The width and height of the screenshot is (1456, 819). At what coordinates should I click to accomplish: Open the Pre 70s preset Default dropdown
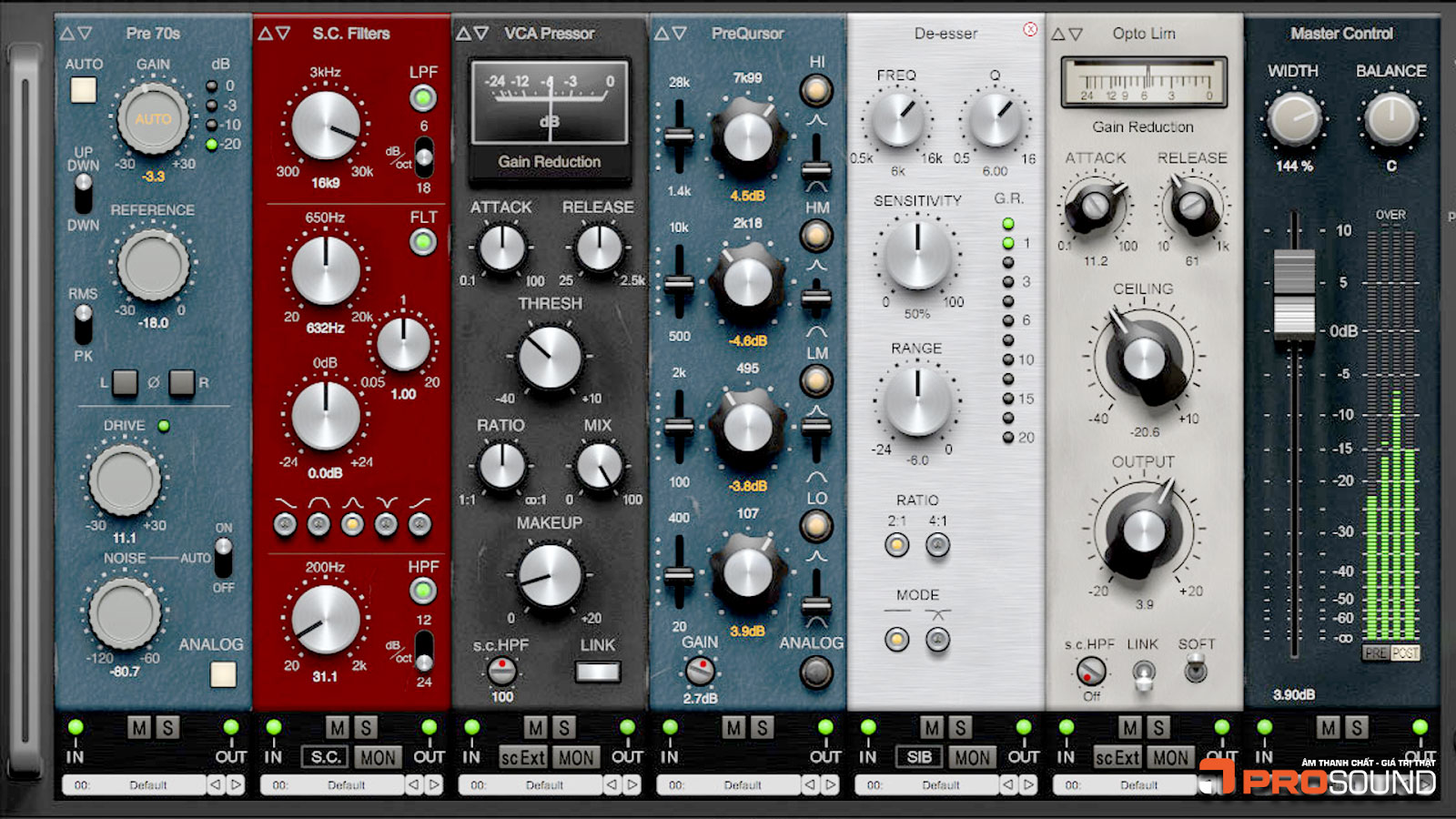[135, 784]
